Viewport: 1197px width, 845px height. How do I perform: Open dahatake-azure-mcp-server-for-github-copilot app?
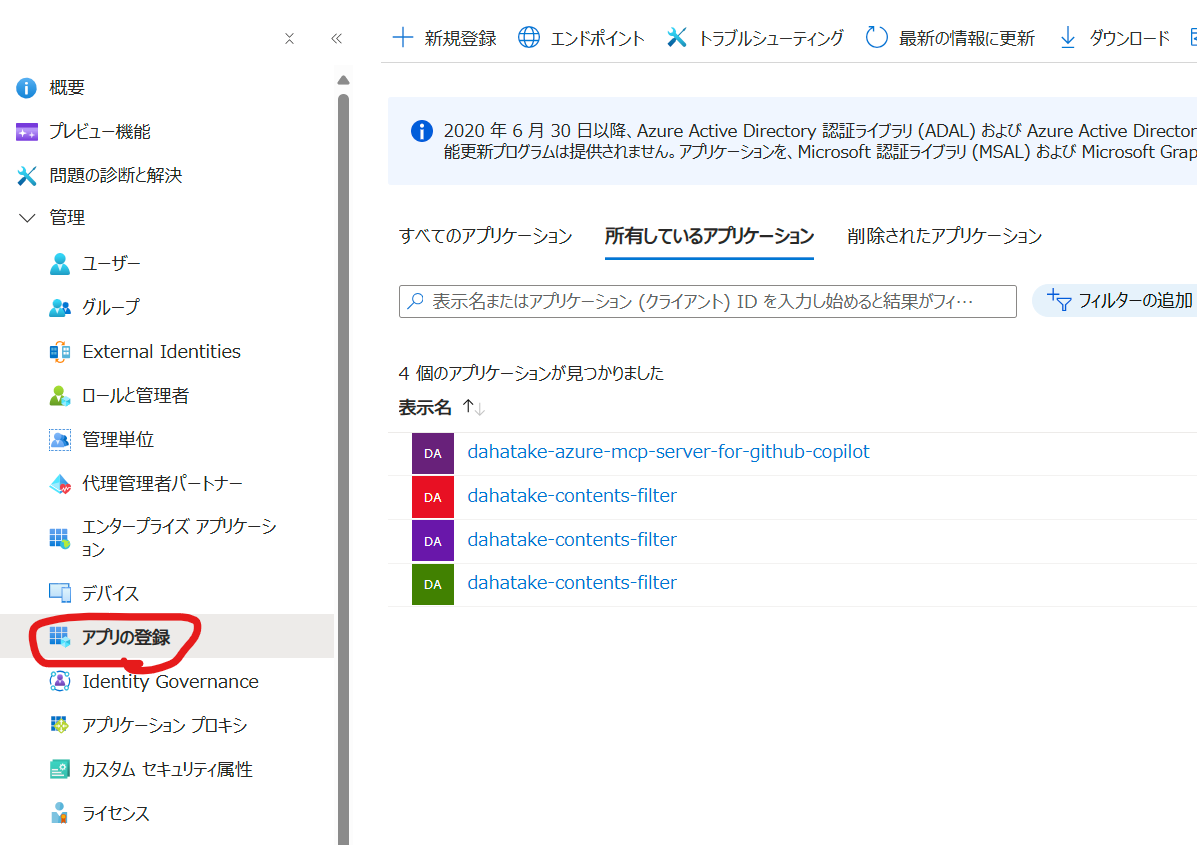668,452
